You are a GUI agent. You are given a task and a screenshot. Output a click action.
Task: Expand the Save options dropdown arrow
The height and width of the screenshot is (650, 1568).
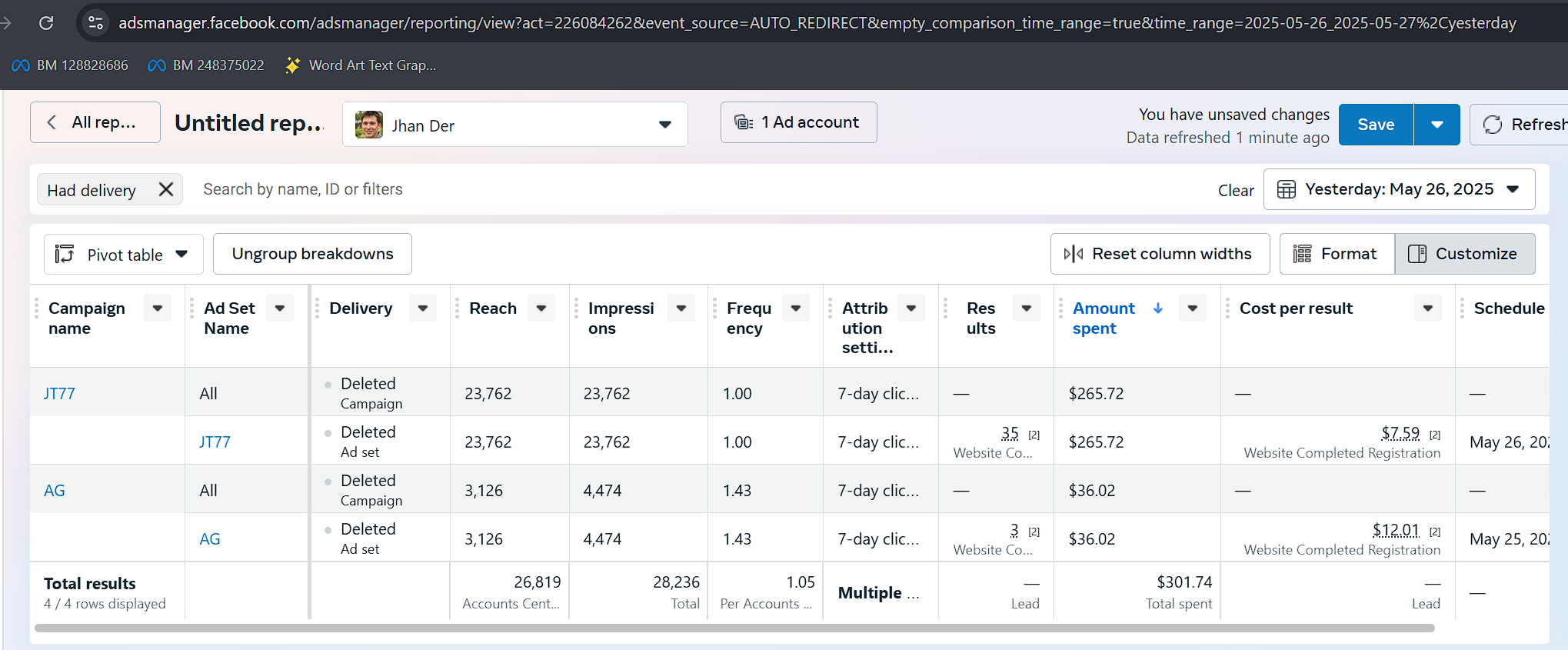1437,125
